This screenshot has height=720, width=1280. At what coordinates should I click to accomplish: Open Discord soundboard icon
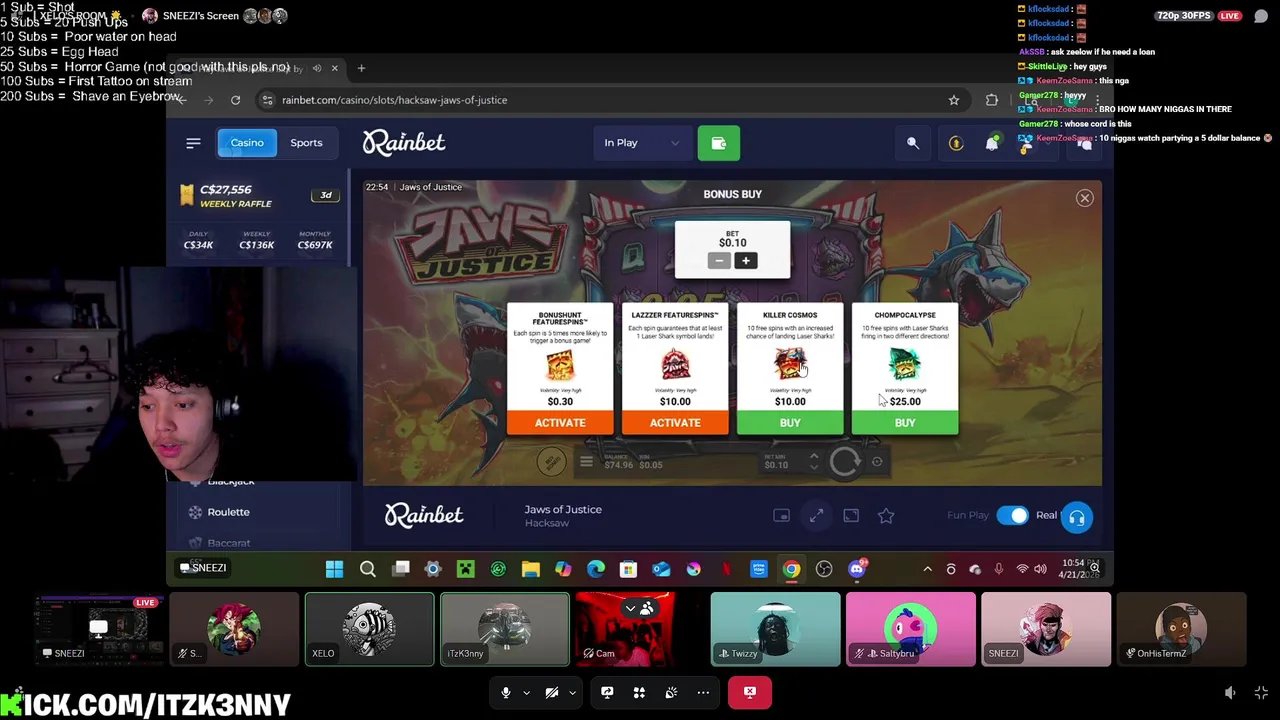coord(671,692)
